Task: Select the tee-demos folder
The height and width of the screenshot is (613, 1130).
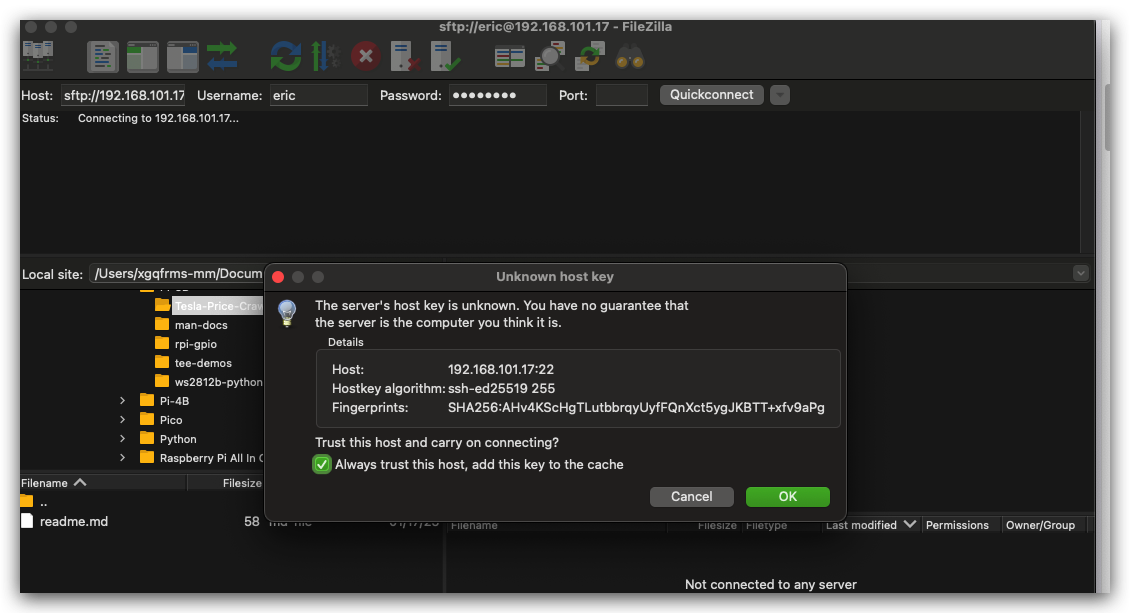Action: 203,363
